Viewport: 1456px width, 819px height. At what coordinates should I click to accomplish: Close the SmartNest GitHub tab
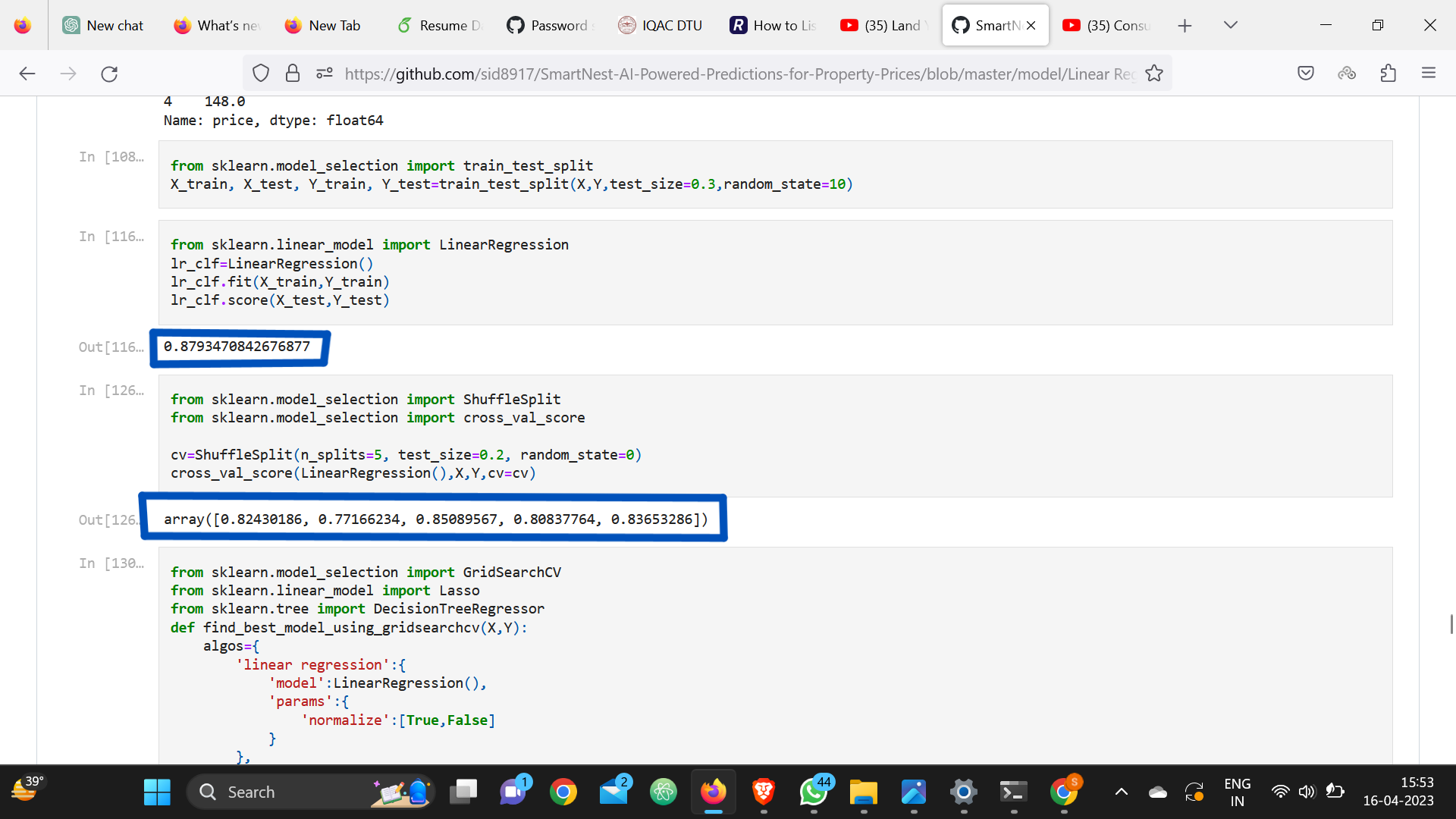click(1031, 25)
